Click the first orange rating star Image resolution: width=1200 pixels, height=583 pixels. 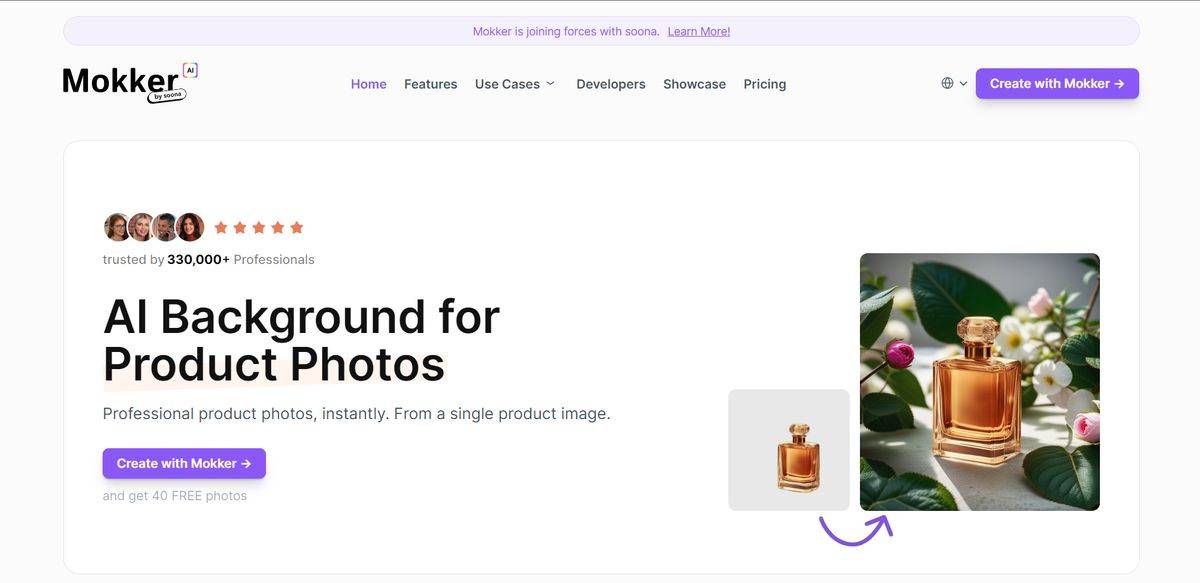point(221,228)
